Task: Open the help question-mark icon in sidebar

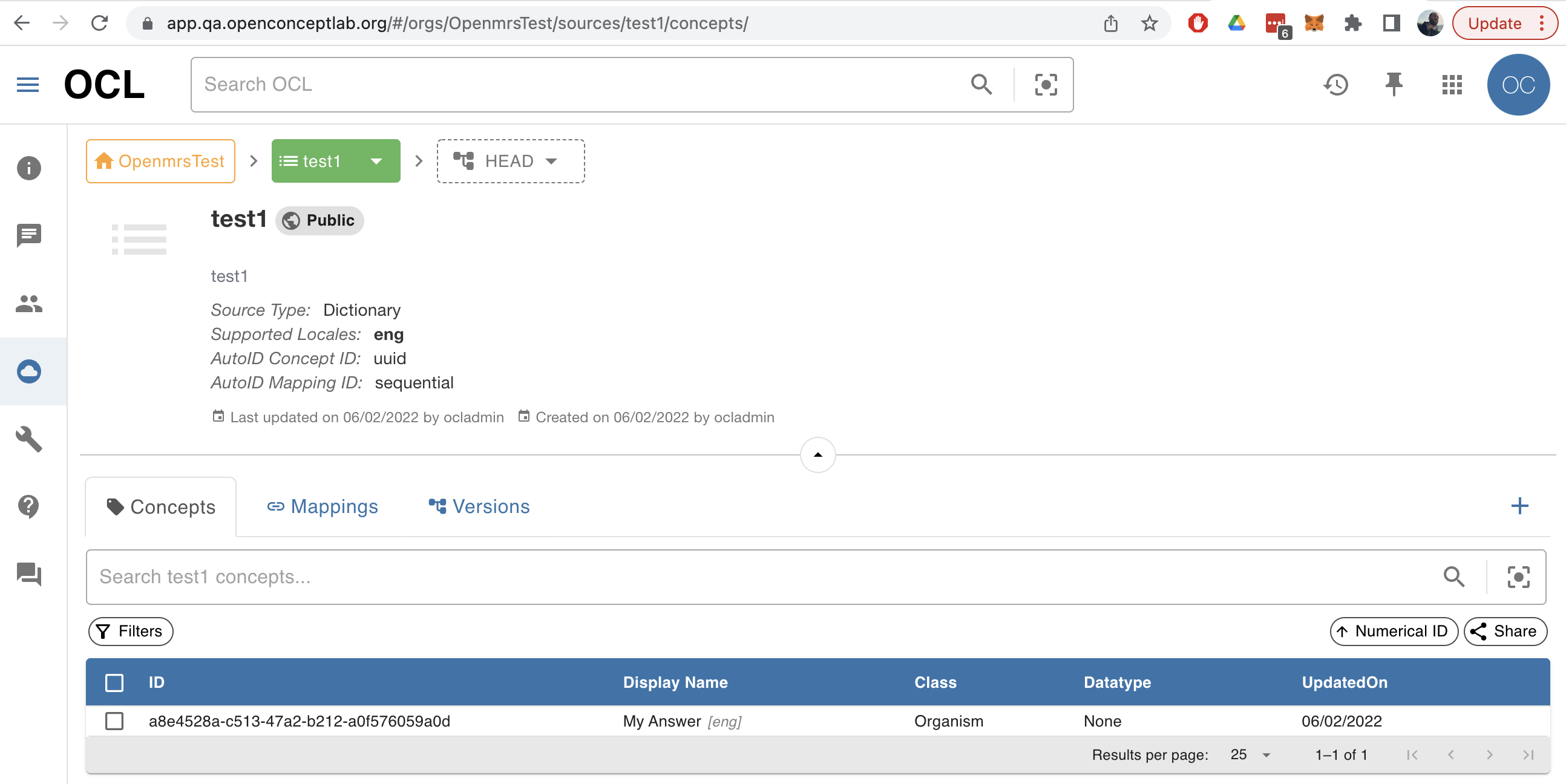Action: tap(28, 506)
